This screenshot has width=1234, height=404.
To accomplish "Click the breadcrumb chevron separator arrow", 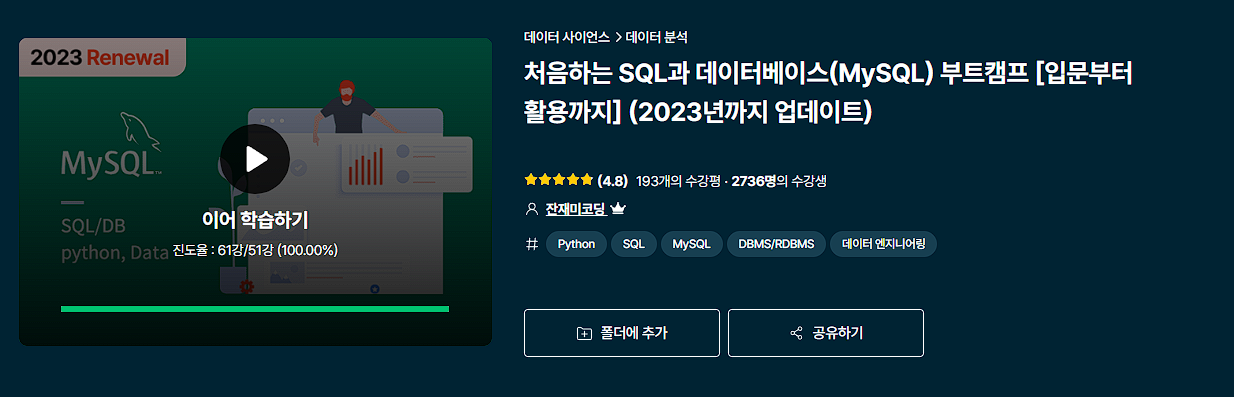I will 618,38.
